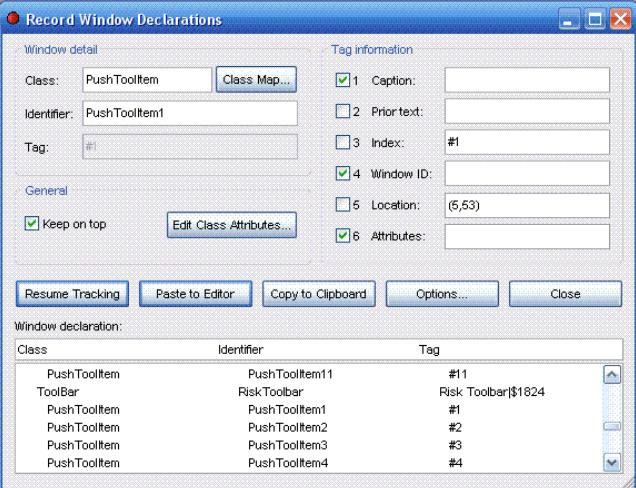This screenshot has height=488, width=636.
Task: Click the #4 tag value
Action: point(456,463)
